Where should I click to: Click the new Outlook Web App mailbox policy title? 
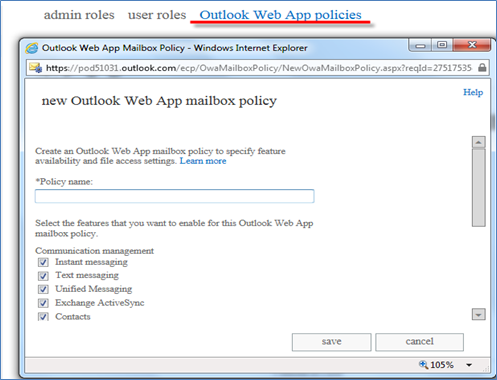[159, 101]
